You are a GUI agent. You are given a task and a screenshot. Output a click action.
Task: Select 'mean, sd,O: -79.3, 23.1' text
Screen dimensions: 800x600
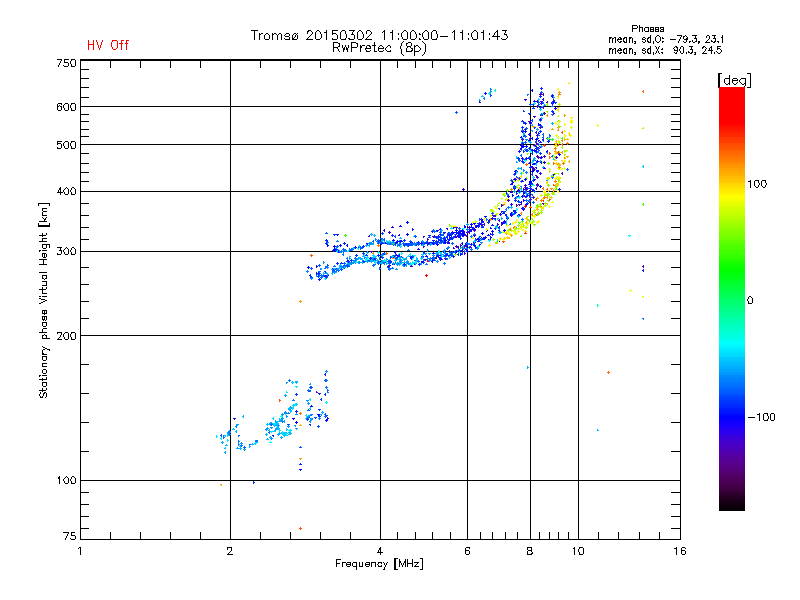(666, 39)
